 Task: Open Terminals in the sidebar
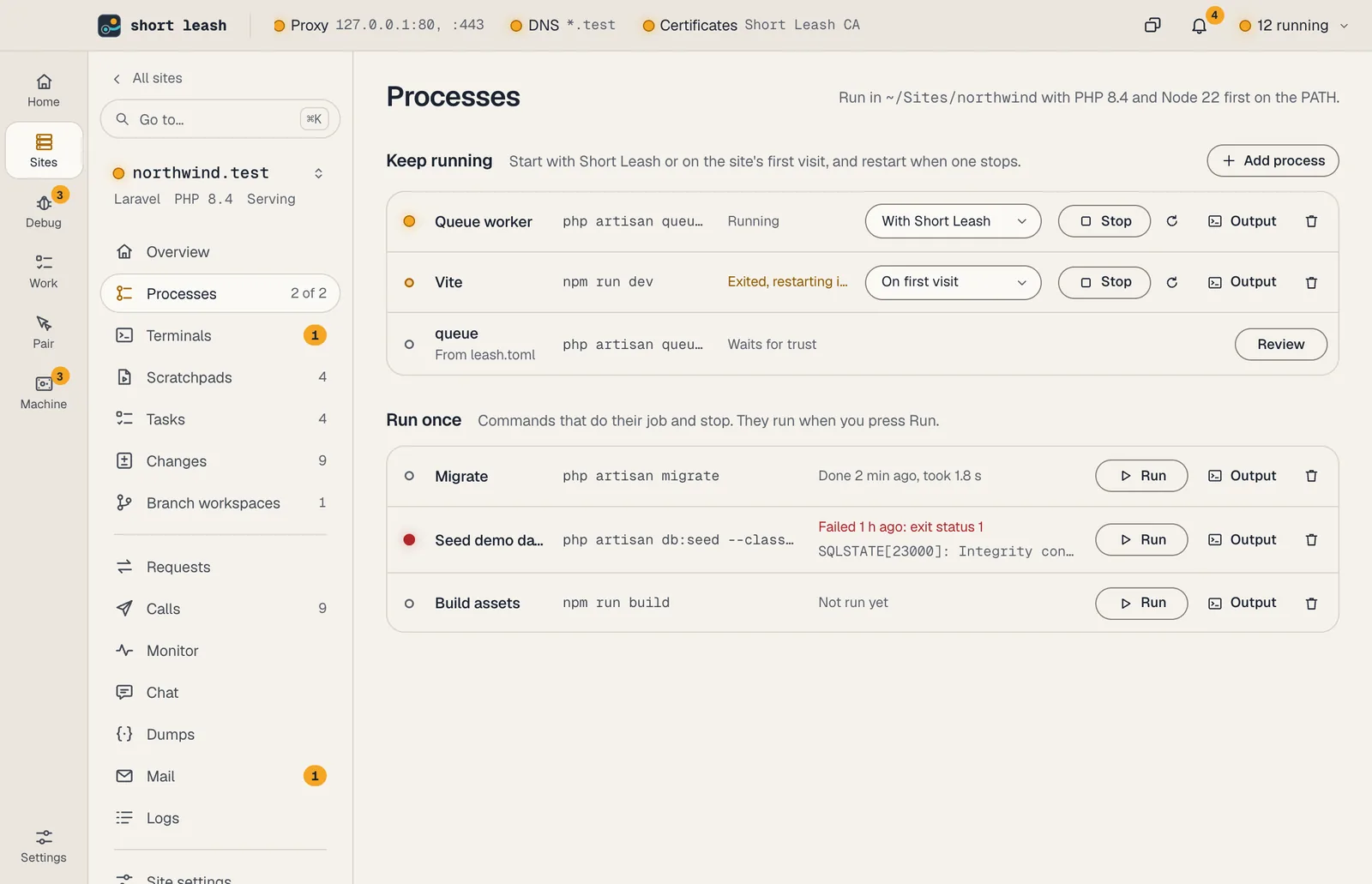[x=220, y=335]
